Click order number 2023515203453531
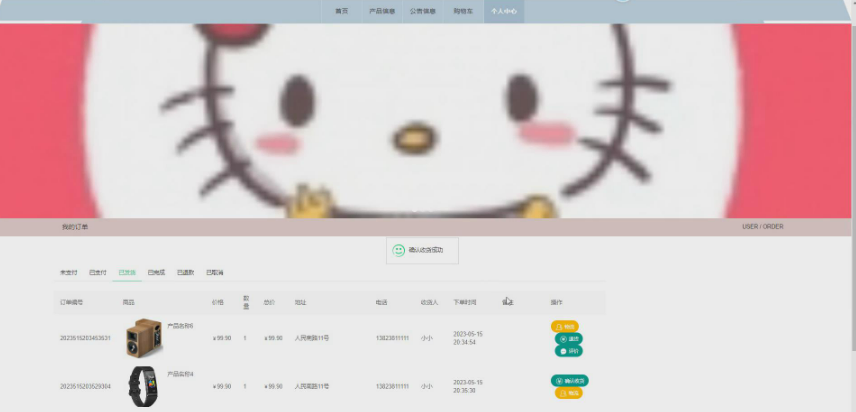The height and width of the screenshot is (412, 856). tap(85, 338)
